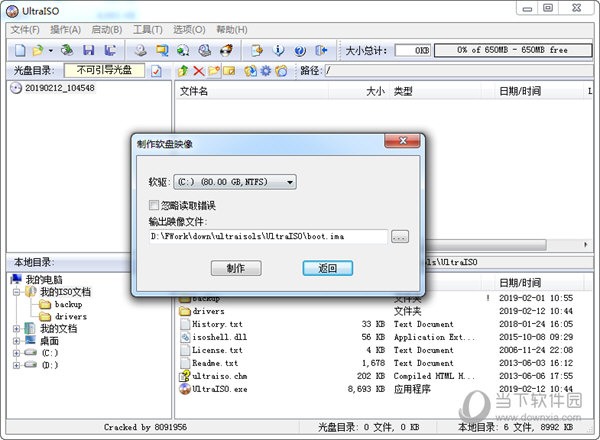This screenshot has width=600, height=440.
Task: Open help with the question mark icon
Action: tap(300, 50)
